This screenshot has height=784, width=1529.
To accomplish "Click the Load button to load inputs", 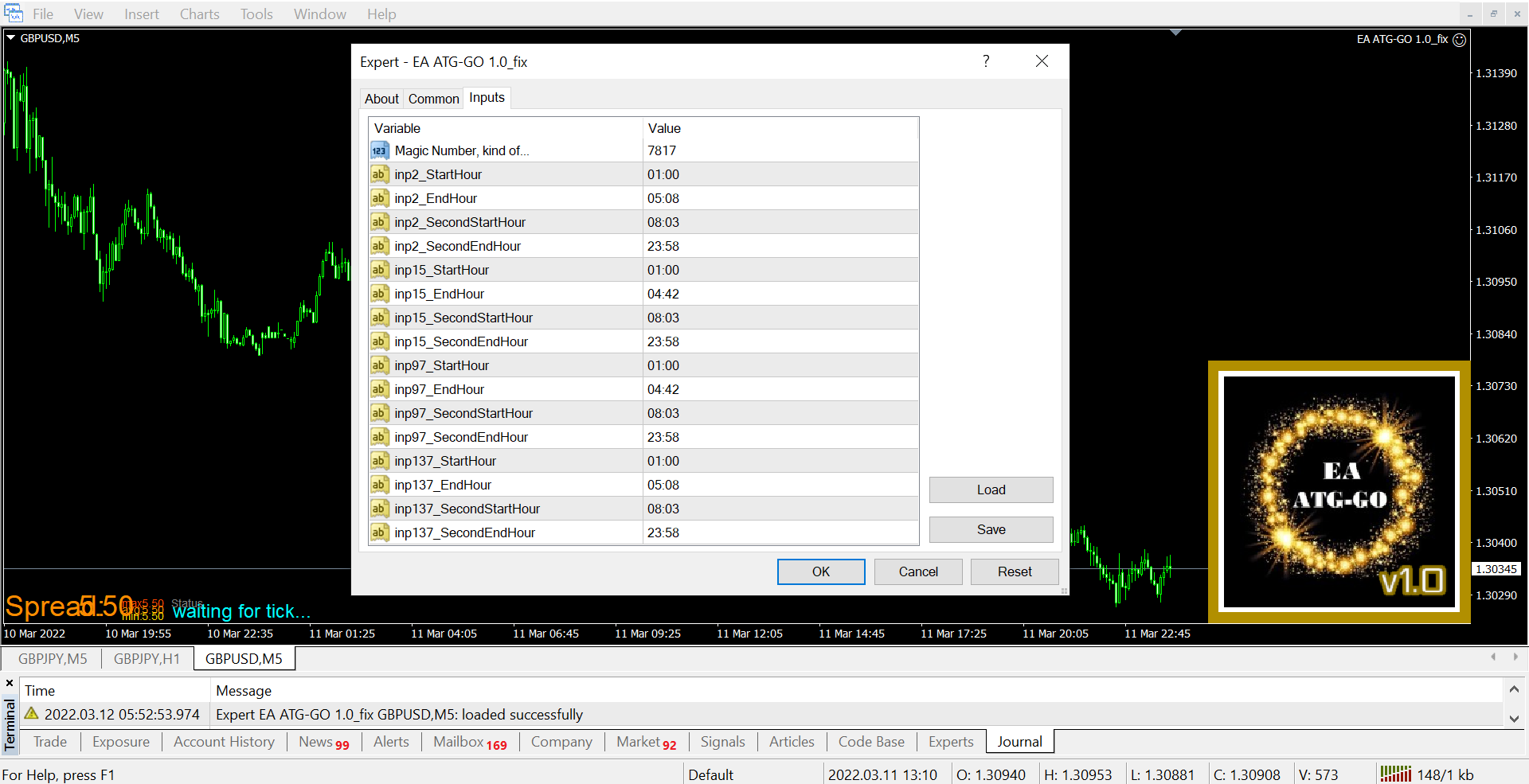I will (991, 490).
